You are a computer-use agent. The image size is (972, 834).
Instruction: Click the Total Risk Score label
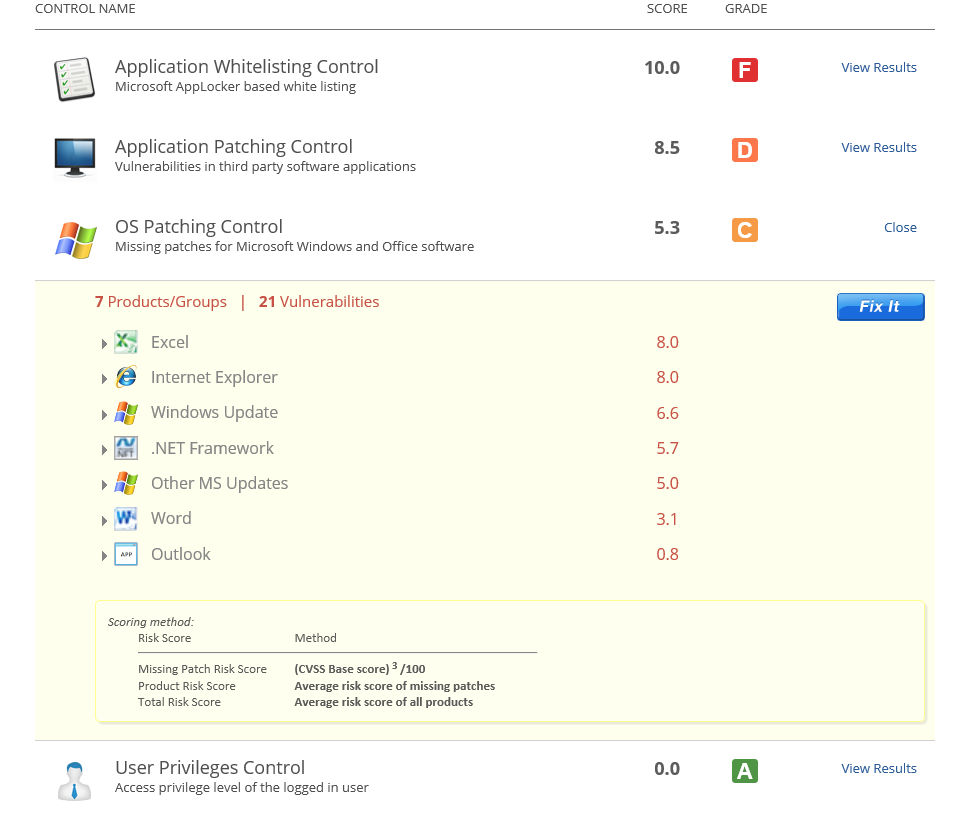(x=179, y=702)
